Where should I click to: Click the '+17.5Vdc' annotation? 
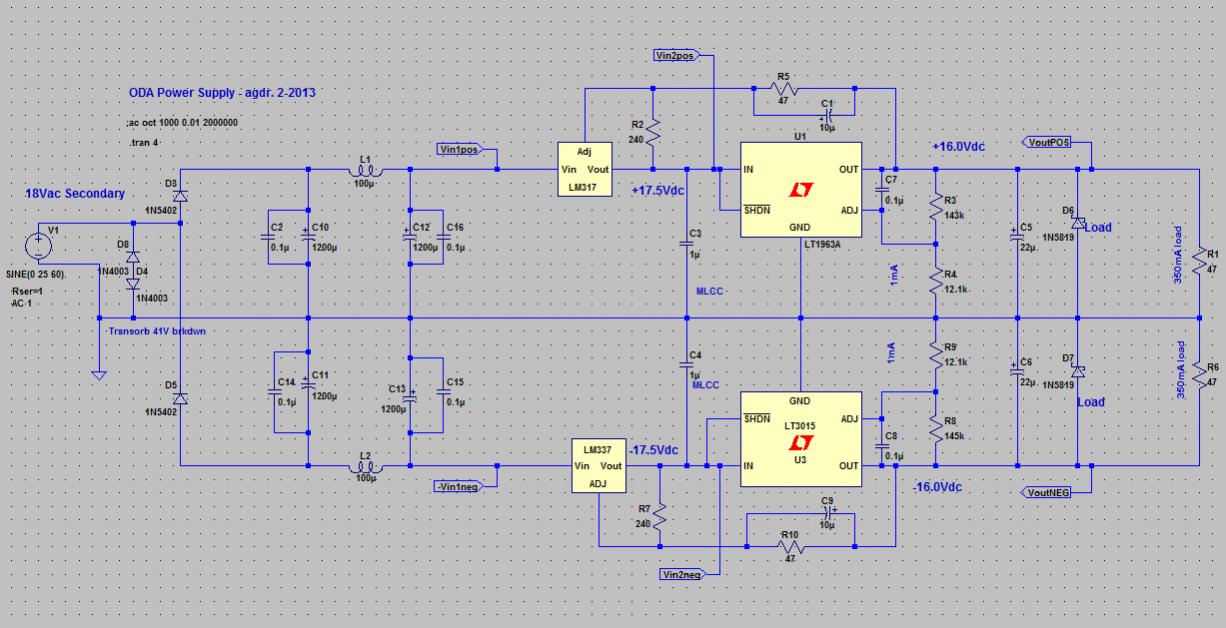pyautogui.click(x=658, y=190)
